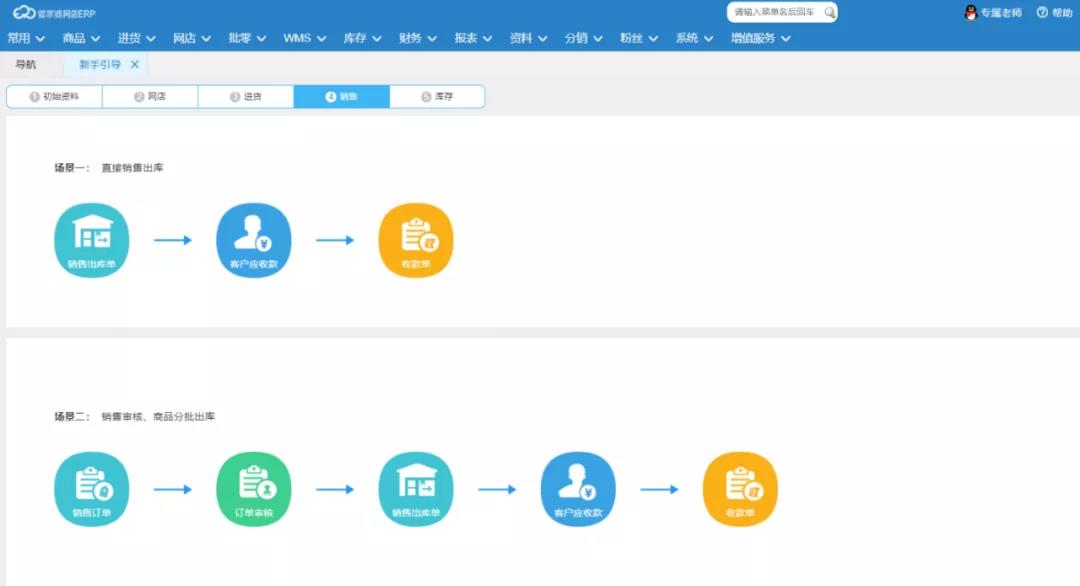Open the 收款单 icon in scenario one
1080x586 pixels.
point(415,240)
